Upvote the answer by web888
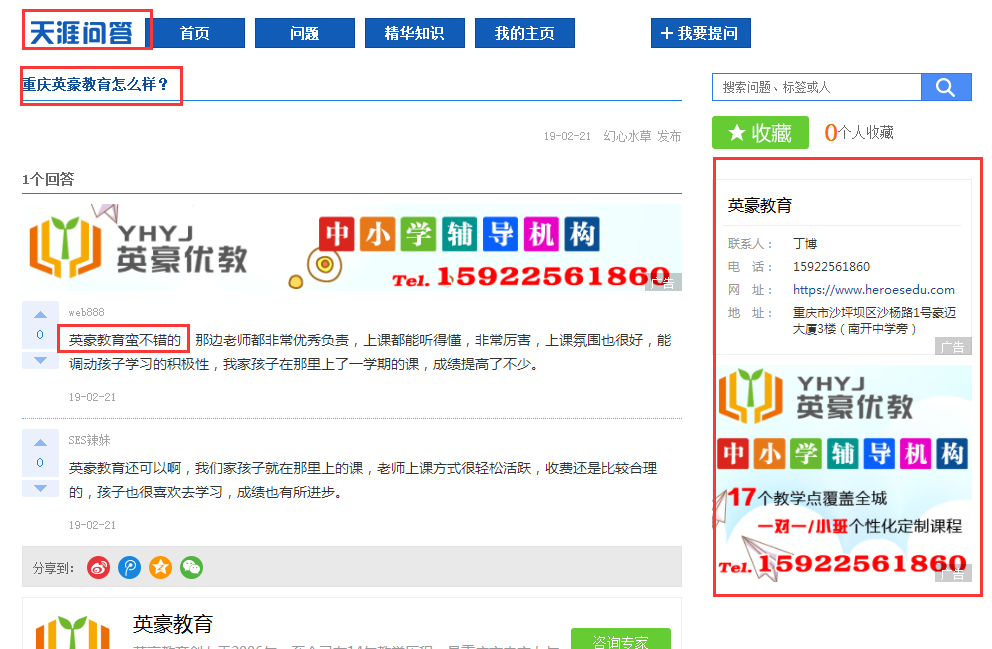The height and width of the screenshot is (649, 992). [x=40, y=314]
